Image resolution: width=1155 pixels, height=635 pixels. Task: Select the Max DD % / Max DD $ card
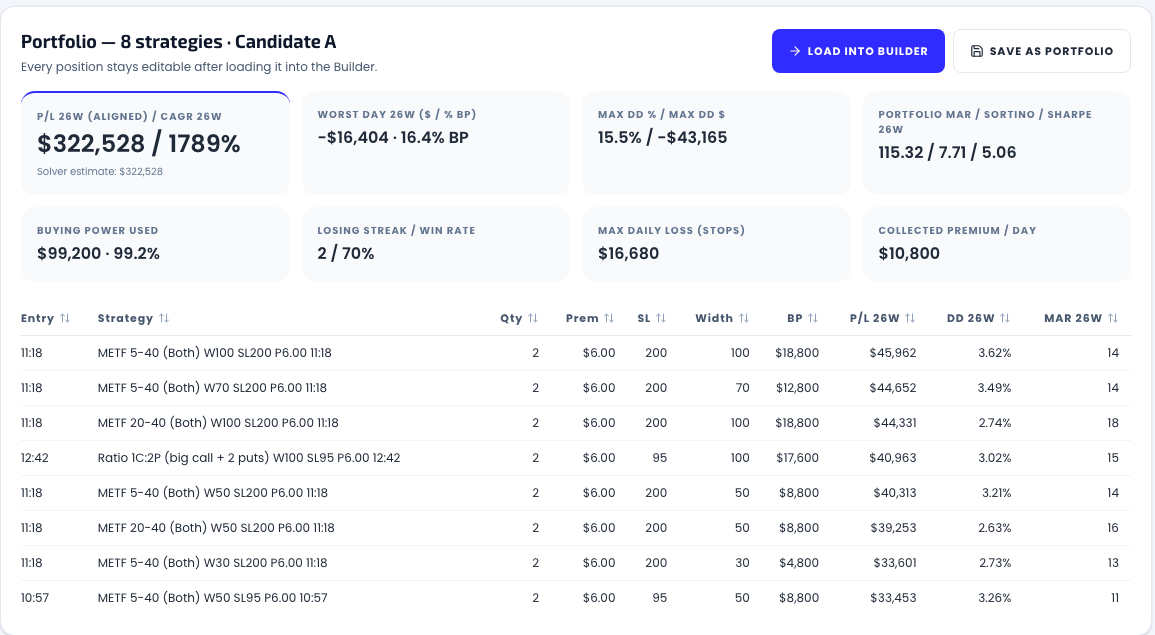pyautogui.click(x=716, y=143)
